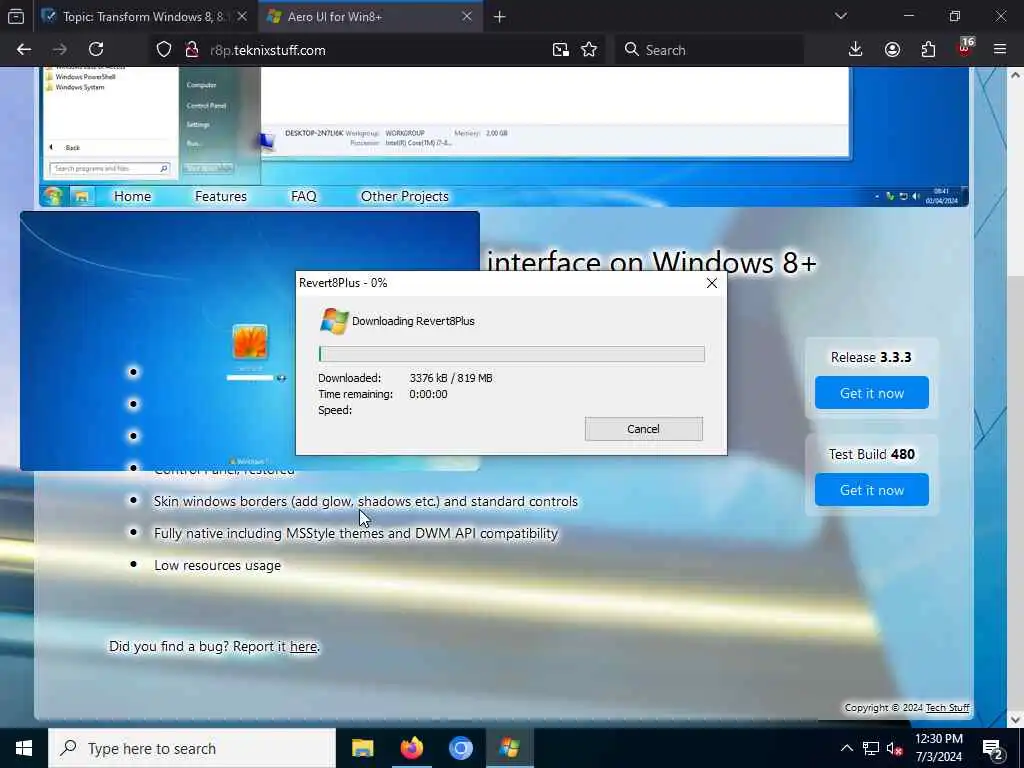The height and width of the screenshot is (768, 1024).
Task: Open the Tech Stuff copyright link
Action: coord(948,707)
